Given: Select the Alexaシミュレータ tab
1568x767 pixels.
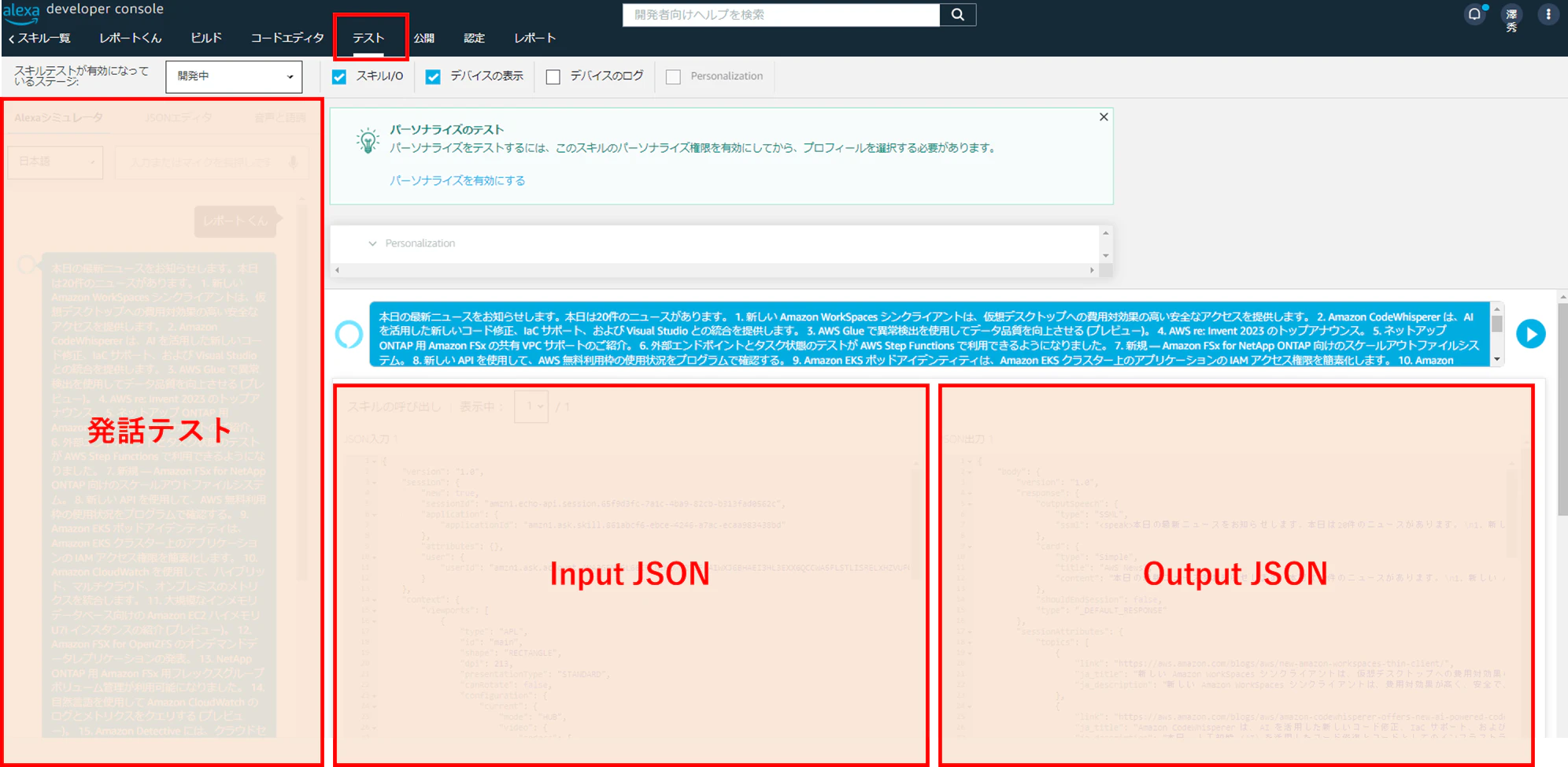Looking at the screenshot, I should pyautogui.click(x=58, y=117).
